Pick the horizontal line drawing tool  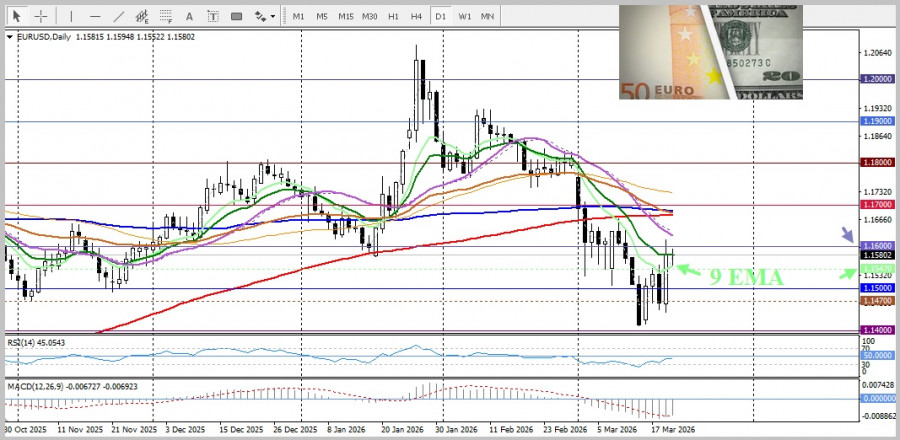pyautogui.click(x=95, y=16)
